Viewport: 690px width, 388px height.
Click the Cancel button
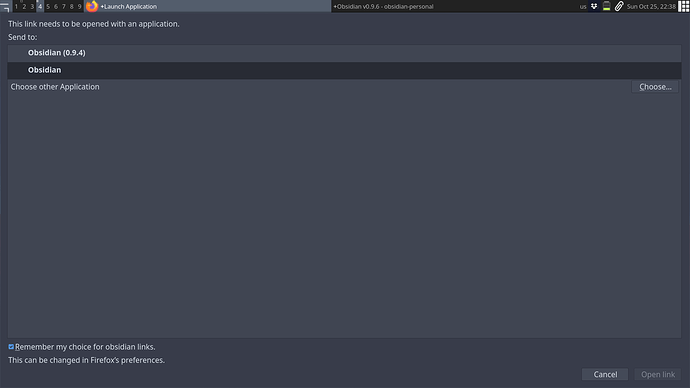pos(605,374)
